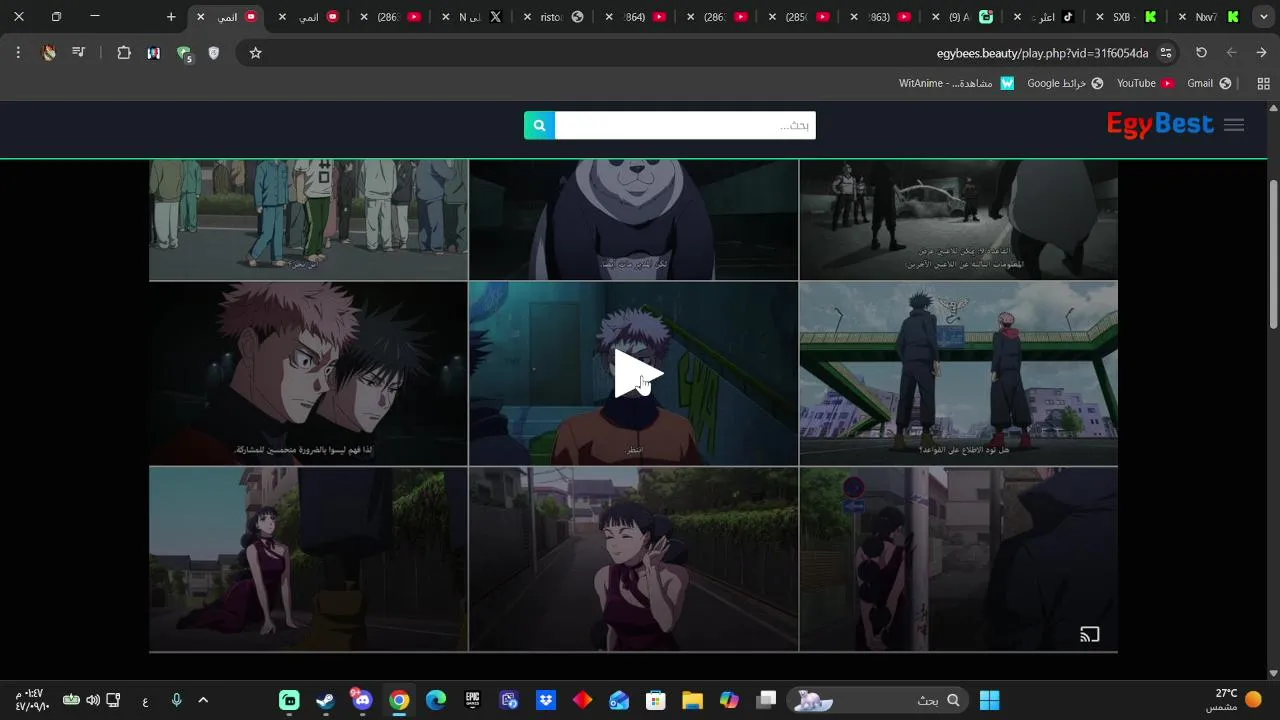
Task: Click the play button on the video
Action: click(x=637, y=373)
